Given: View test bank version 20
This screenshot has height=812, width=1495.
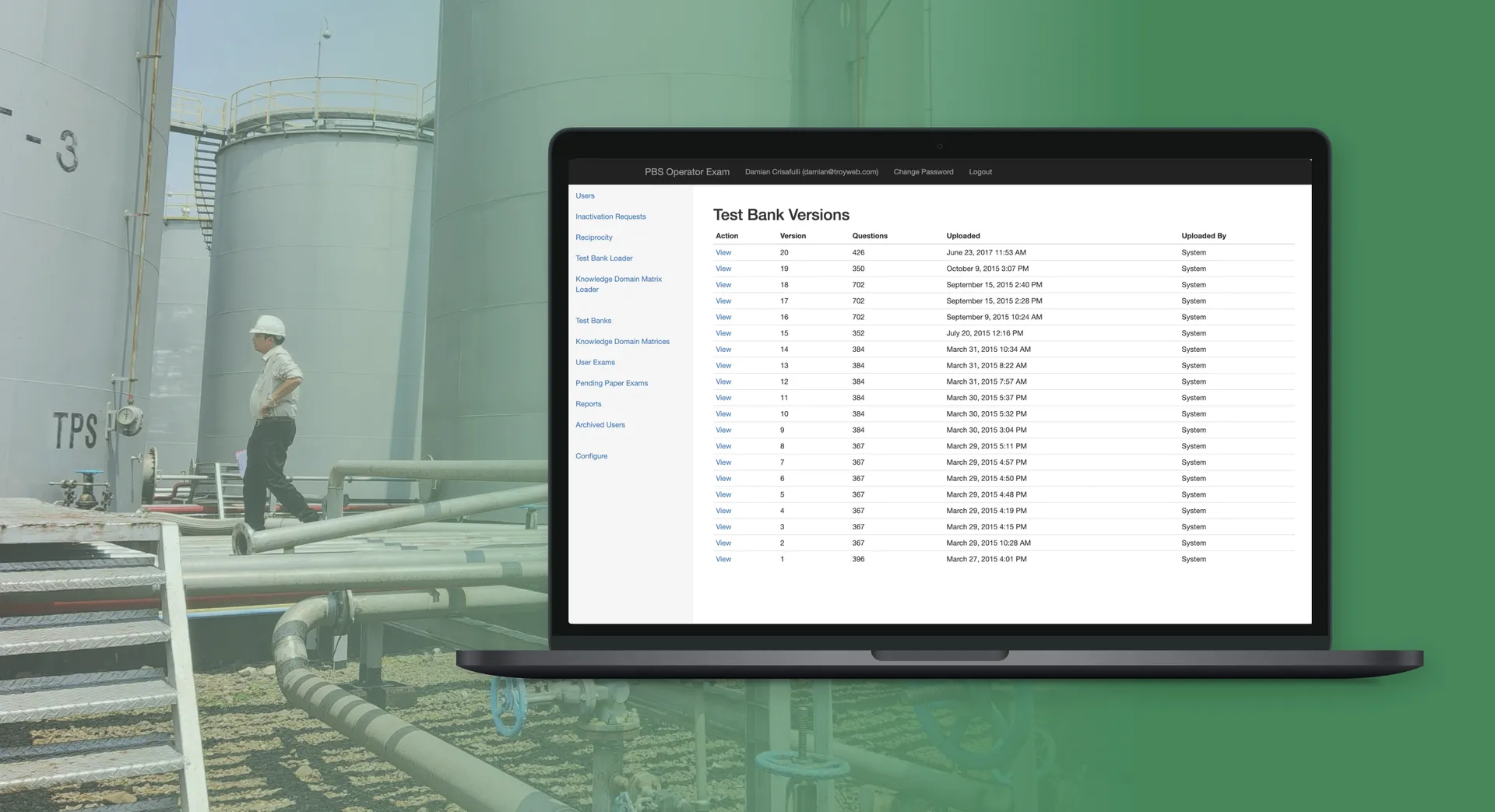Looking at the screenshot, I should (723, 253).
